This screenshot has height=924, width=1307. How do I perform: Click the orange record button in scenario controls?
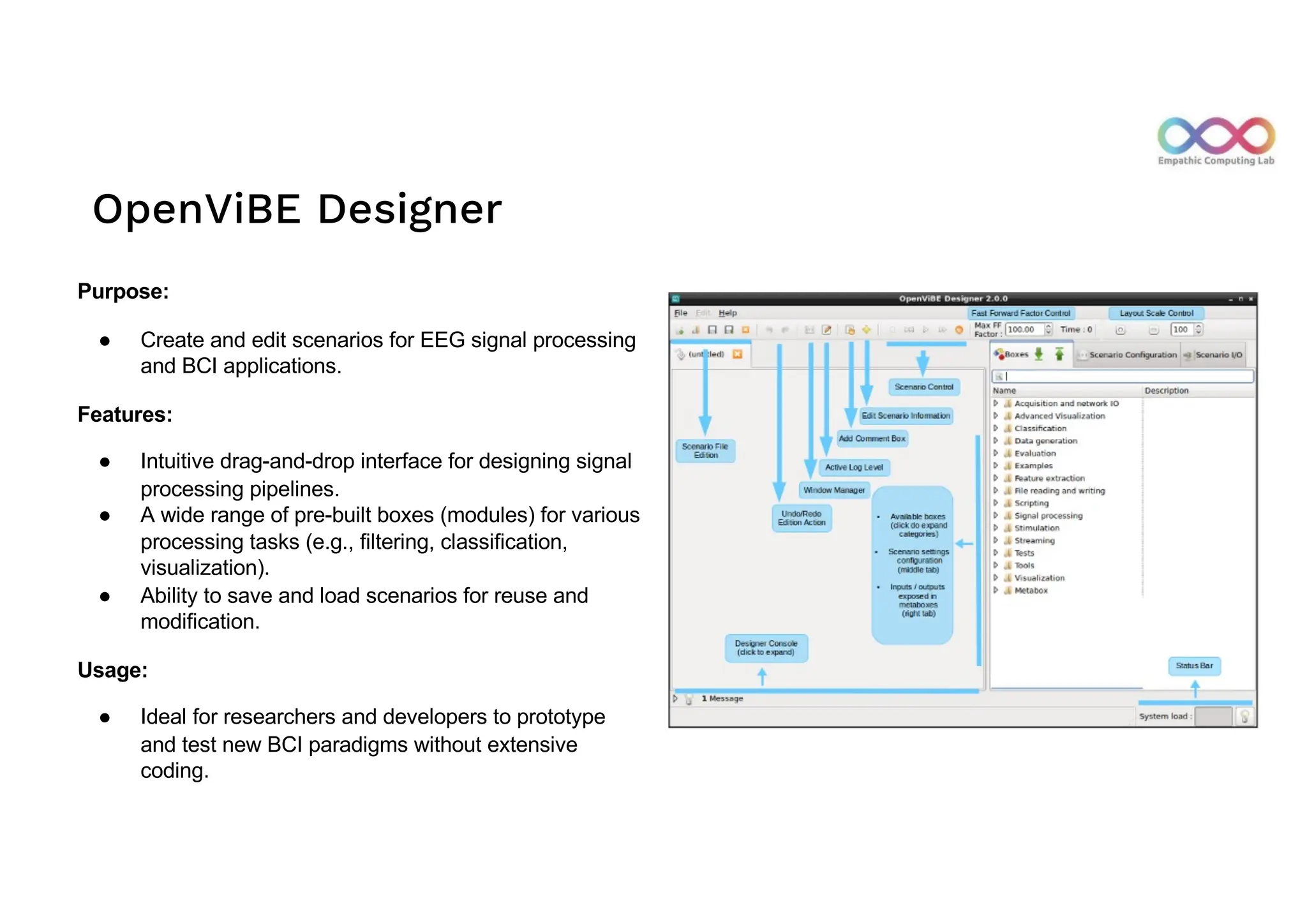959,330
